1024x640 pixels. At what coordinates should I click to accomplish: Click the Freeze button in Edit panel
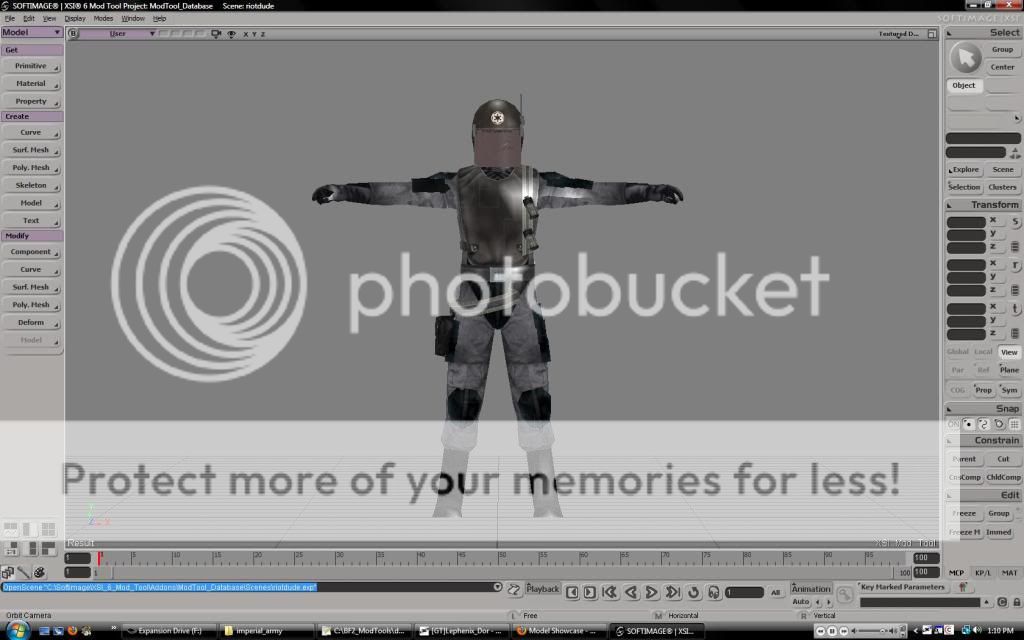click(964, 514)
